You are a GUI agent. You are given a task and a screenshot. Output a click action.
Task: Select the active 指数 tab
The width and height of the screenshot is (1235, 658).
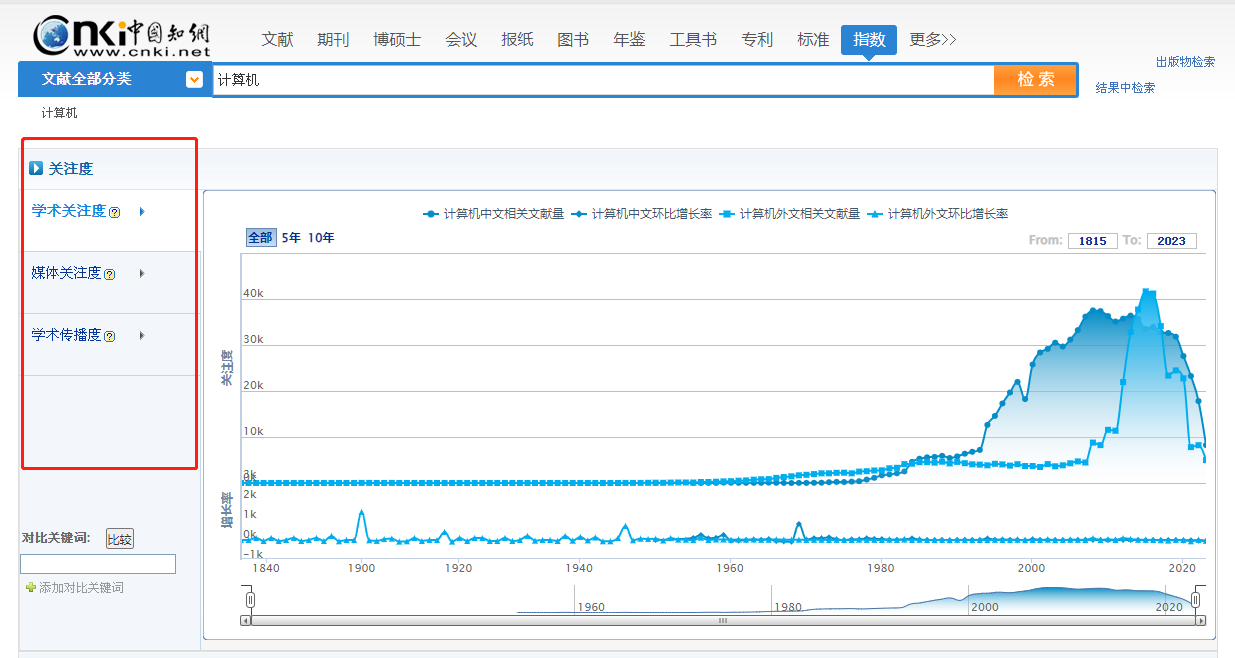(x=869, y=40)
